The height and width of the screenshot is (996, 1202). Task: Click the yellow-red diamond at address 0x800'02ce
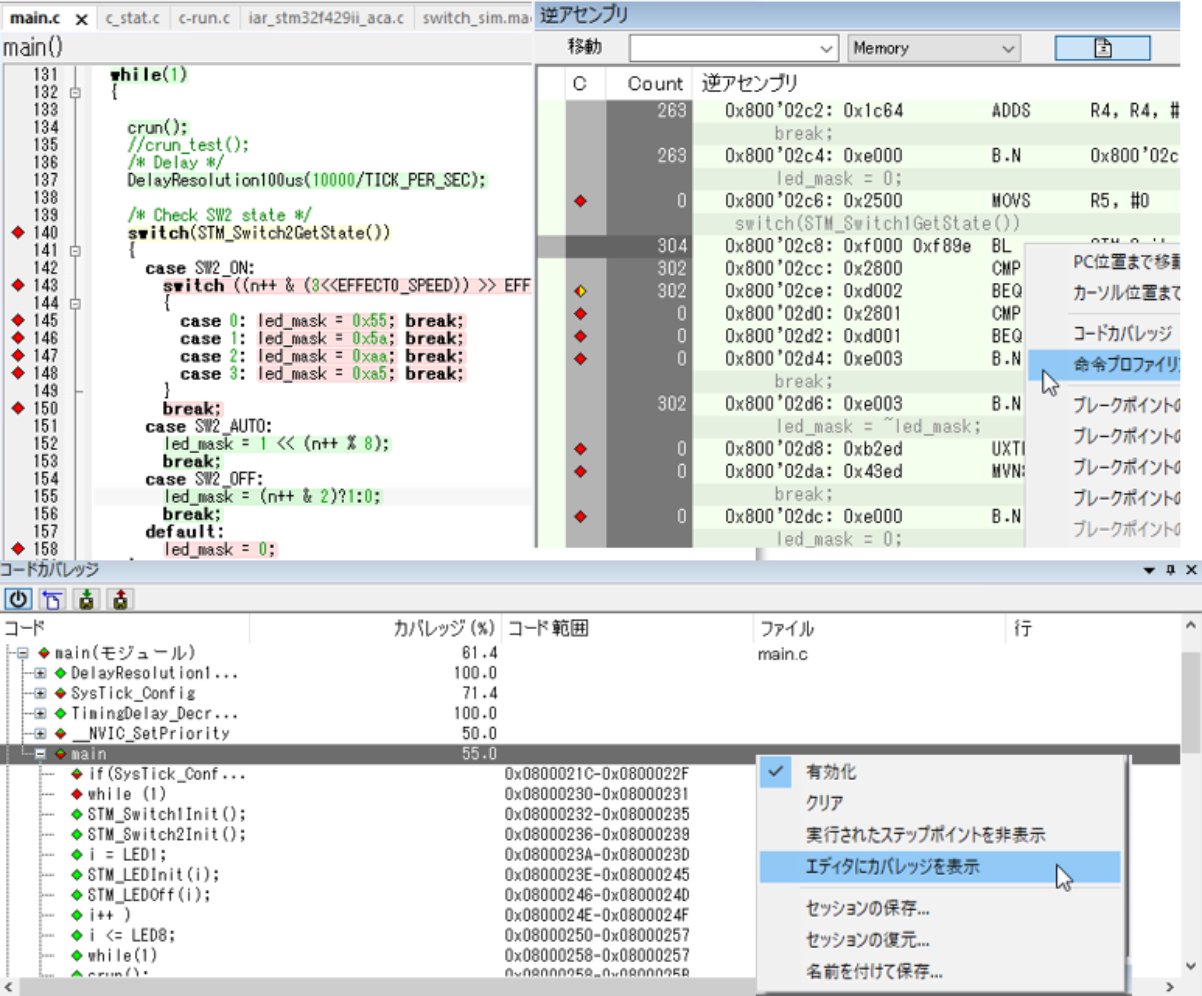point(580,291)
